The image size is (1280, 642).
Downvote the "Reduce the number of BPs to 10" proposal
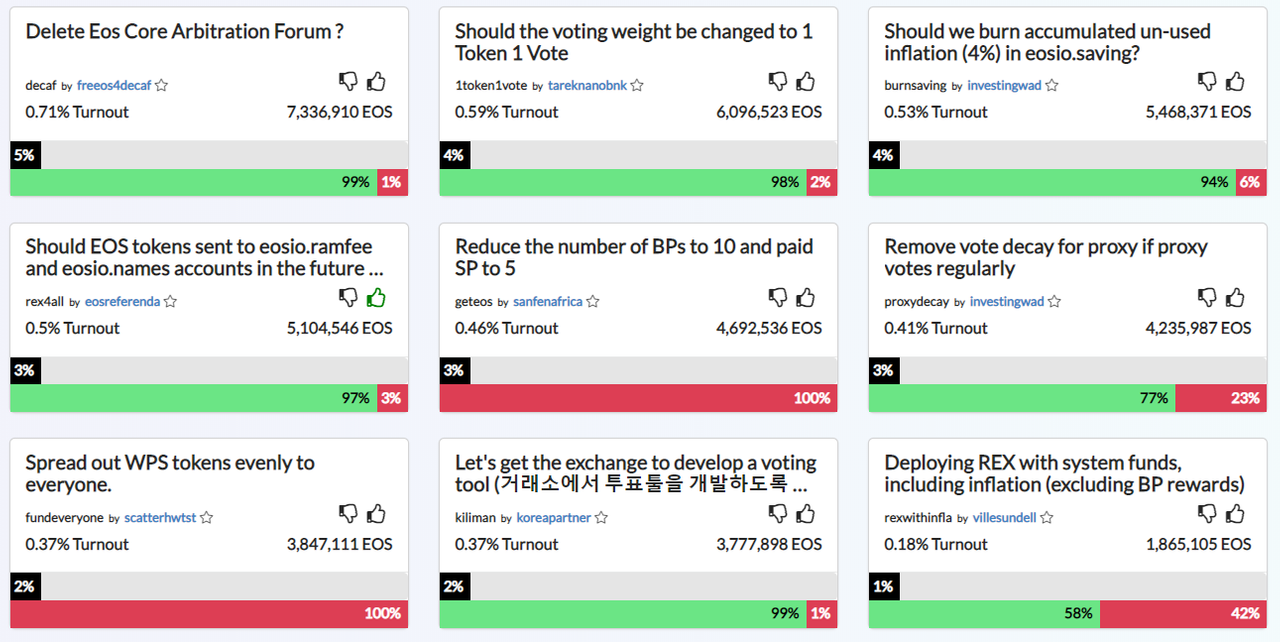(x=777, y=296)
